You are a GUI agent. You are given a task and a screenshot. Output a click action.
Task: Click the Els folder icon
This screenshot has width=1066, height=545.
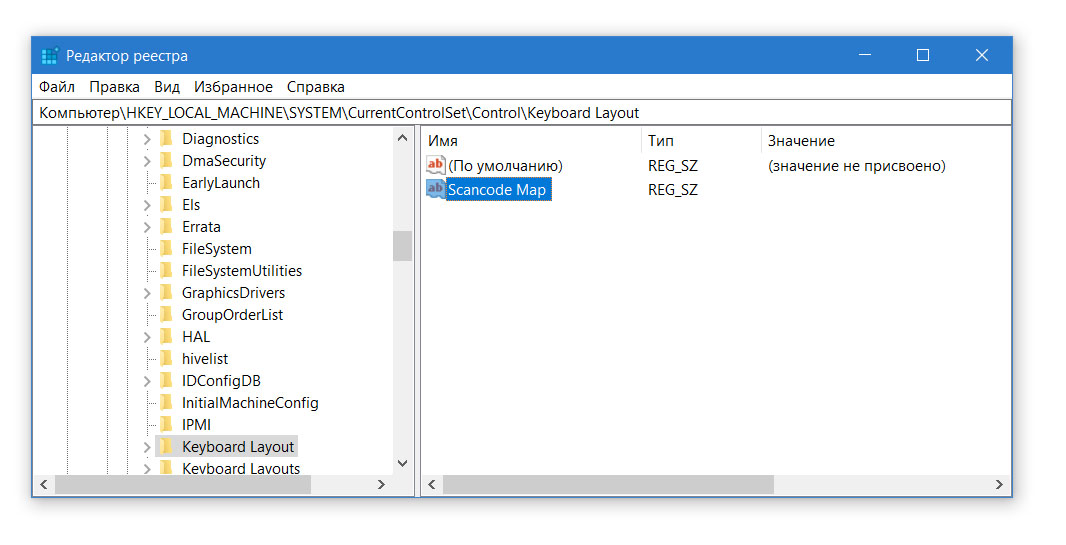coord(166,205)
